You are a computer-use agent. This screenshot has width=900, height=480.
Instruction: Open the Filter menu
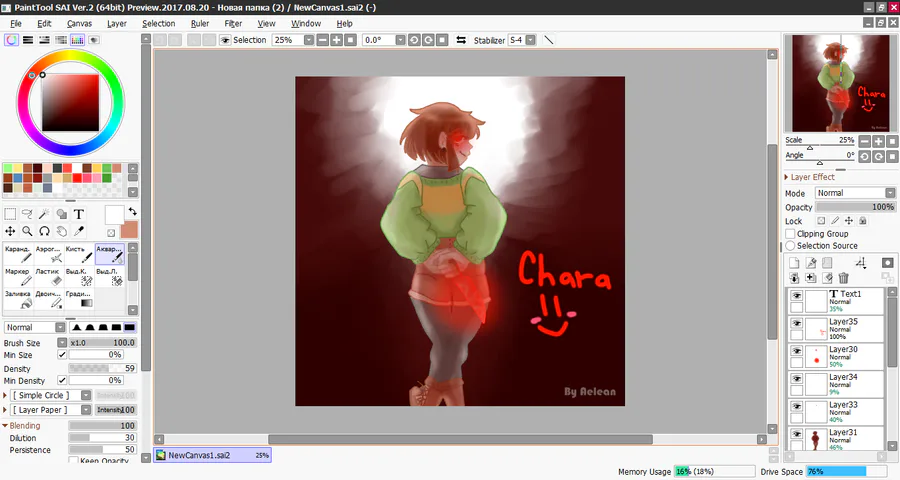(233, 24)
